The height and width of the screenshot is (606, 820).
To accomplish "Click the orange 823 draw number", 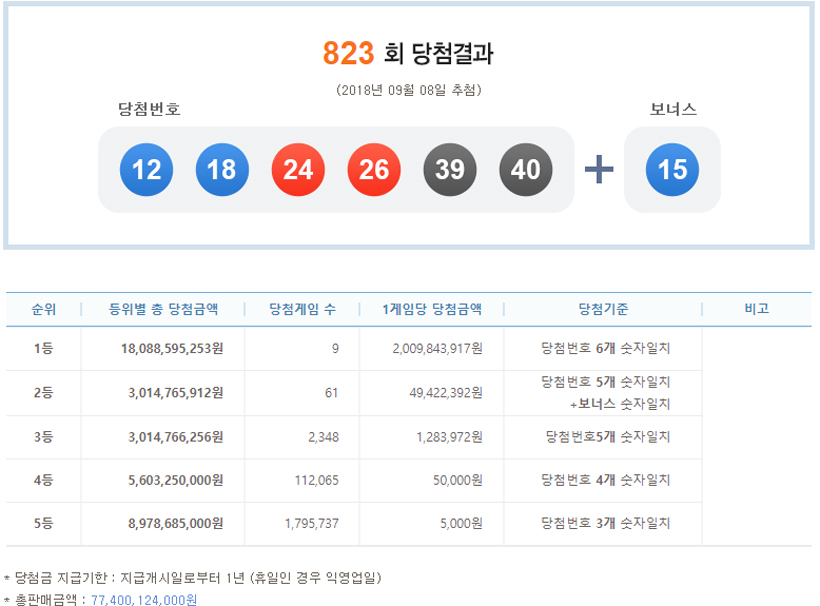I will click(x=348, y=53).
